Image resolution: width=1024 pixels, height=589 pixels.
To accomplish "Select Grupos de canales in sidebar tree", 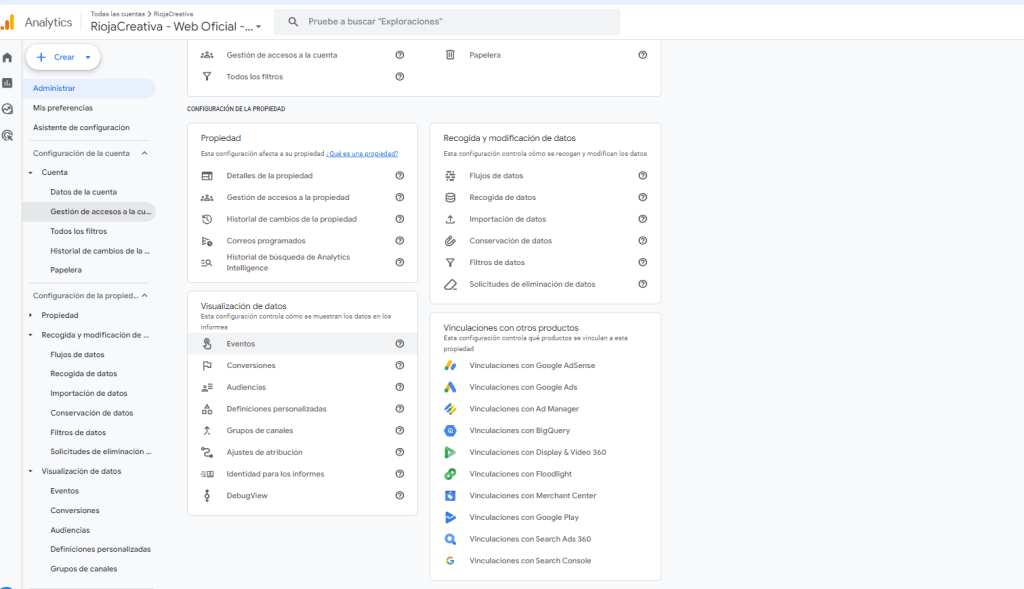I will 84,569.
